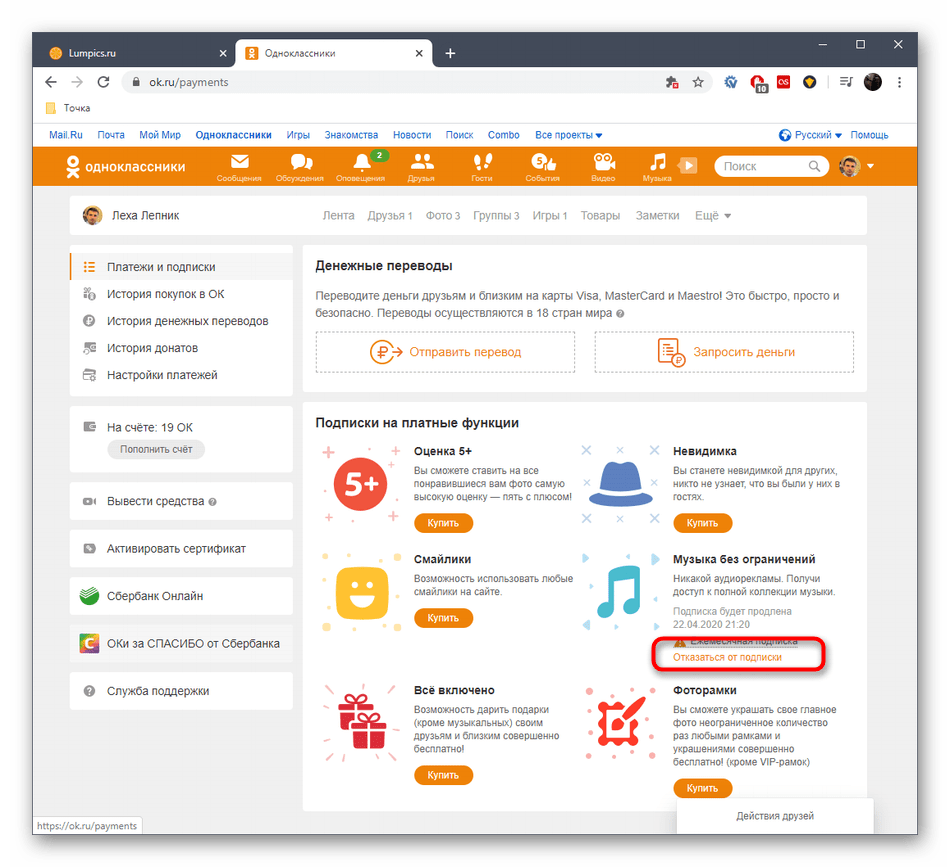Open Русский language dropdown

pos(810,135)
